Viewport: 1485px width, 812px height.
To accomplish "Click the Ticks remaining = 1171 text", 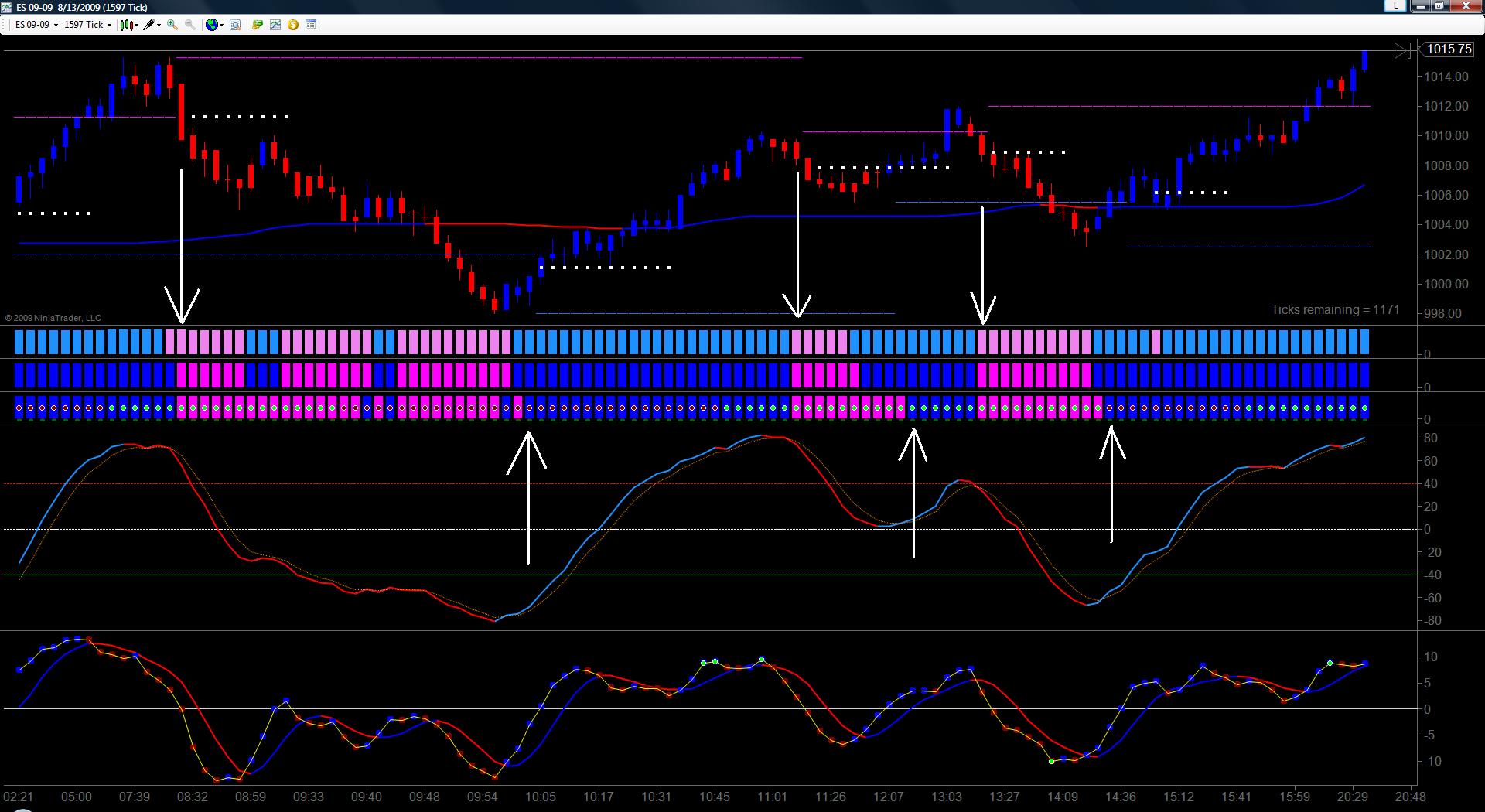I will click(x=1336, y=309).
